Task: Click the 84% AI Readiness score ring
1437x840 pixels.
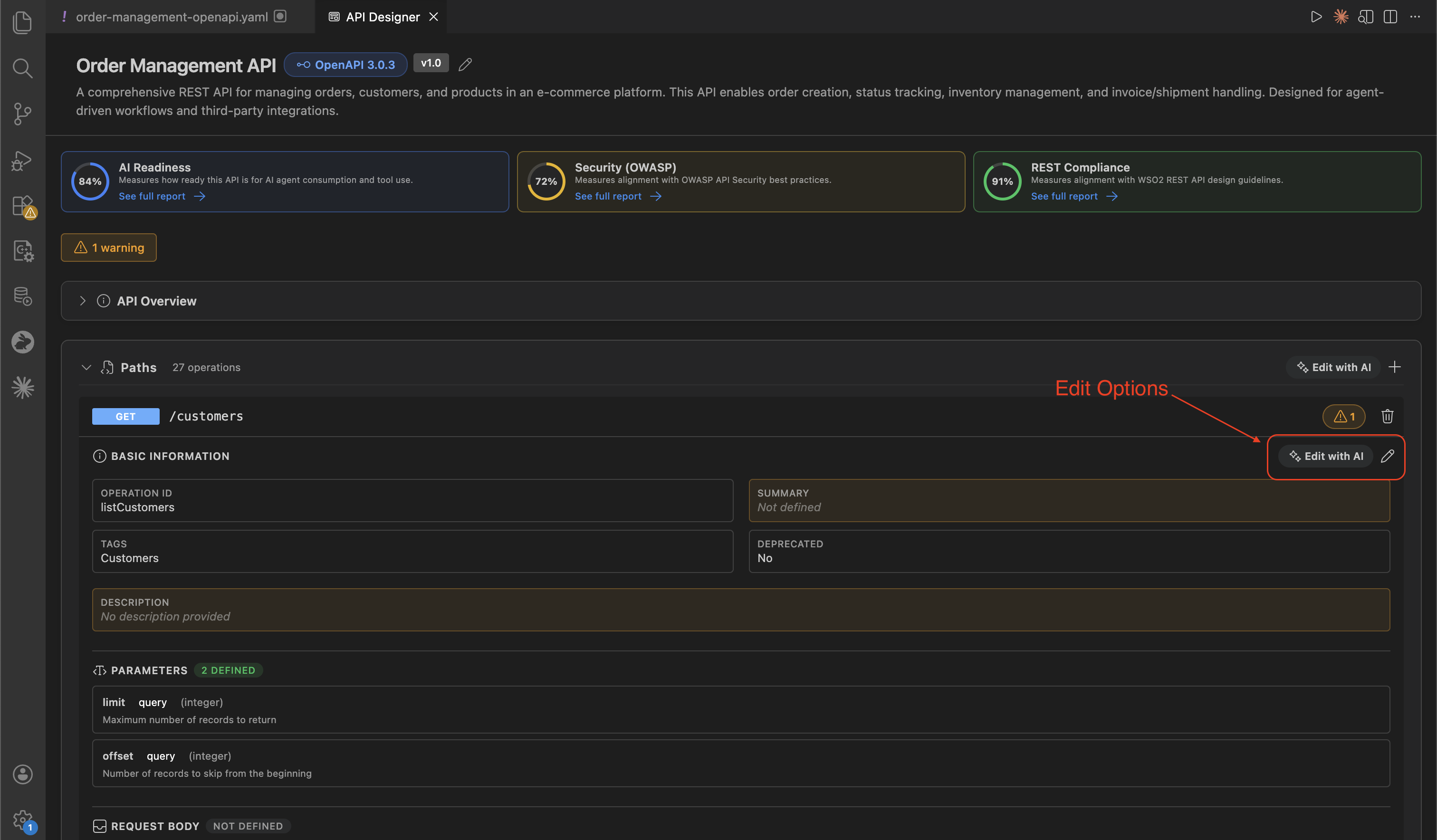Action: click(x=90, y=181)
